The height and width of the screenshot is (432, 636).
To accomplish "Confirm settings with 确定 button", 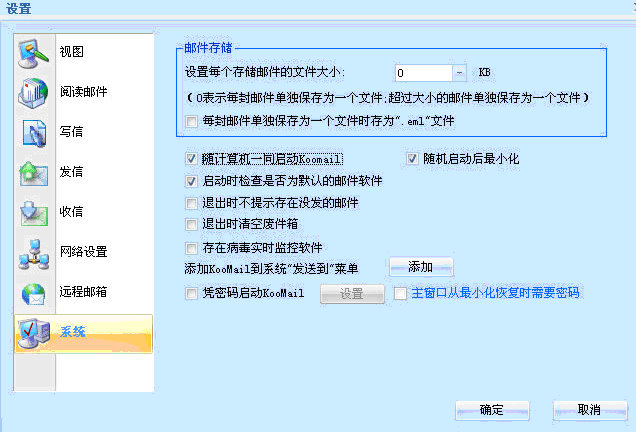I will pos(491,410).
